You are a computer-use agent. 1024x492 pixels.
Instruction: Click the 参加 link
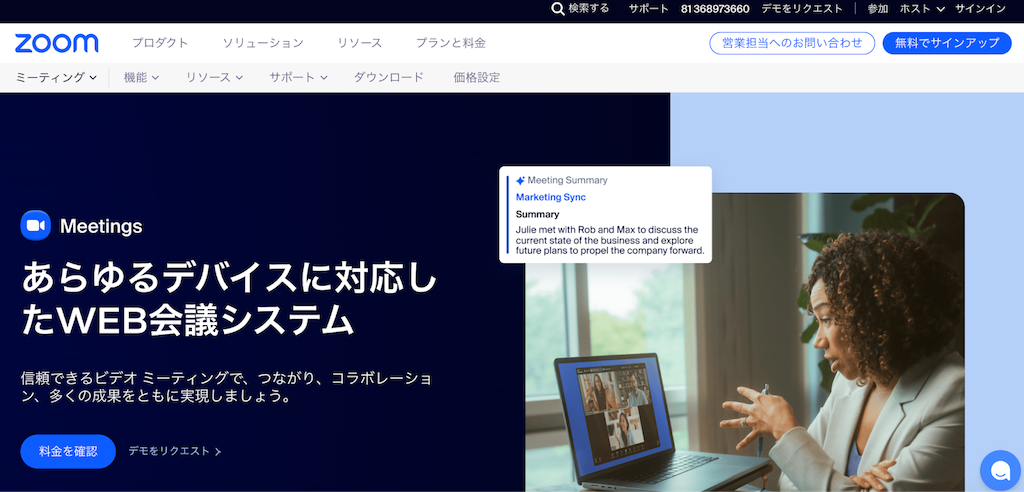pyautogui.click(x=878, y=8)
